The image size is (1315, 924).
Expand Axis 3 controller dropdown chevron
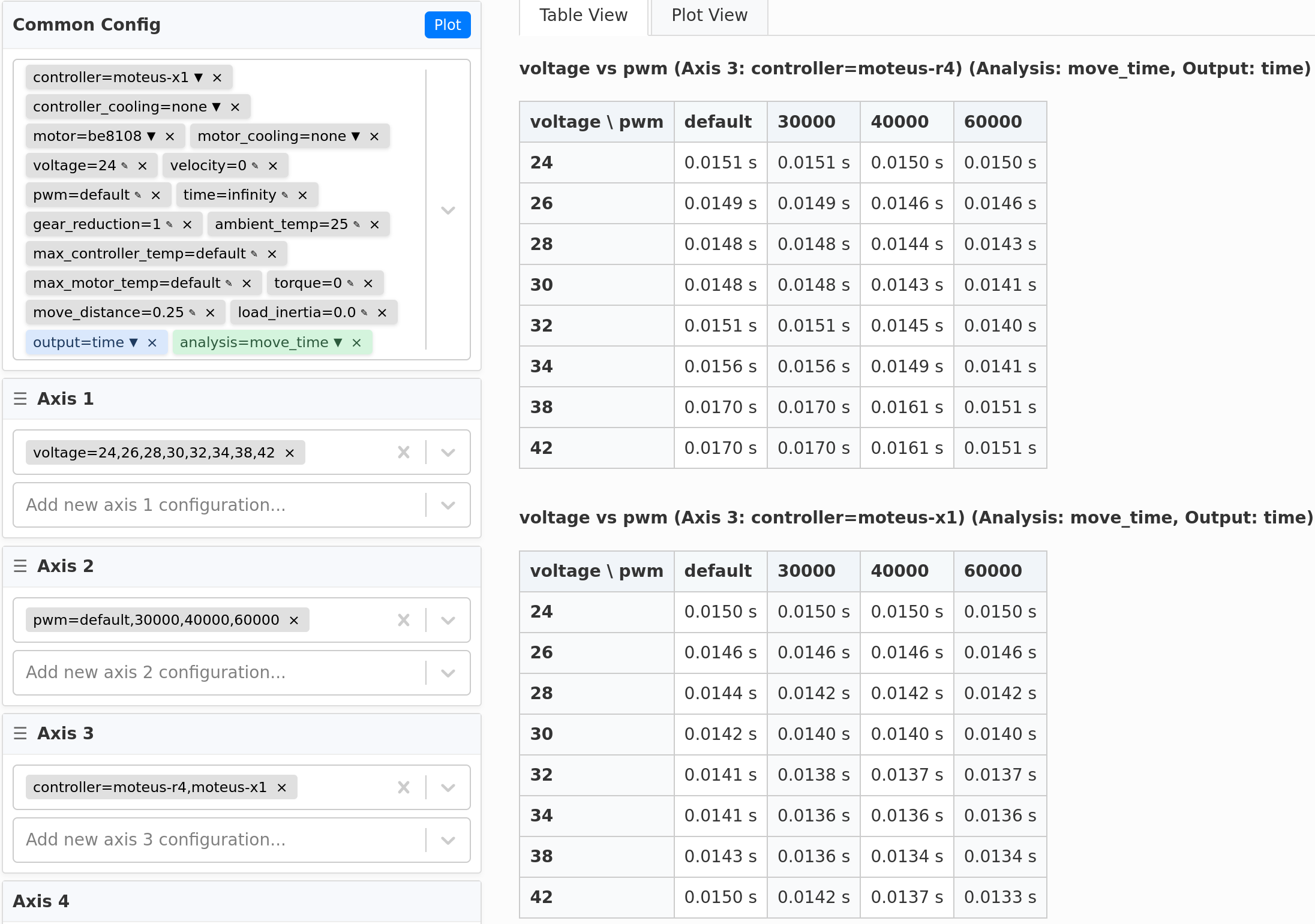[448, 787]
